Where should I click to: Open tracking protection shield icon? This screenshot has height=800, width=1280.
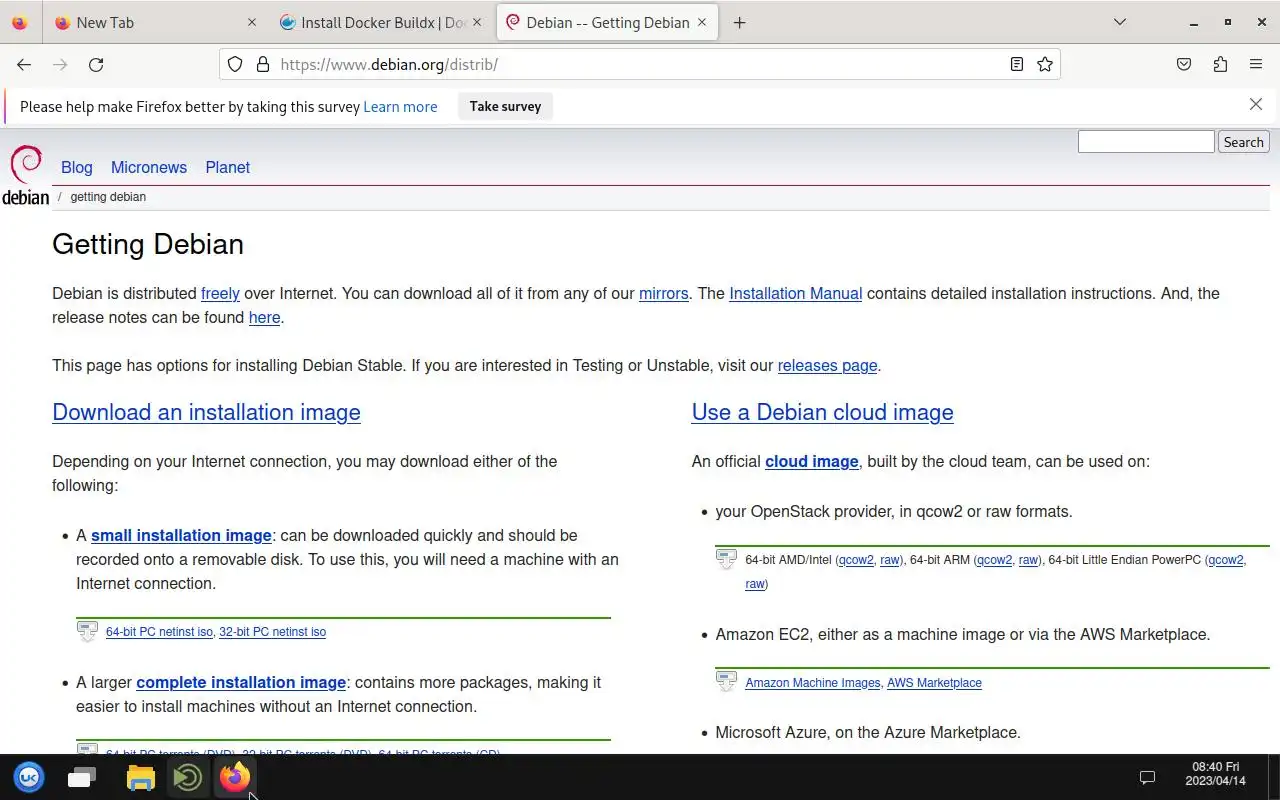tap(235, 64)
